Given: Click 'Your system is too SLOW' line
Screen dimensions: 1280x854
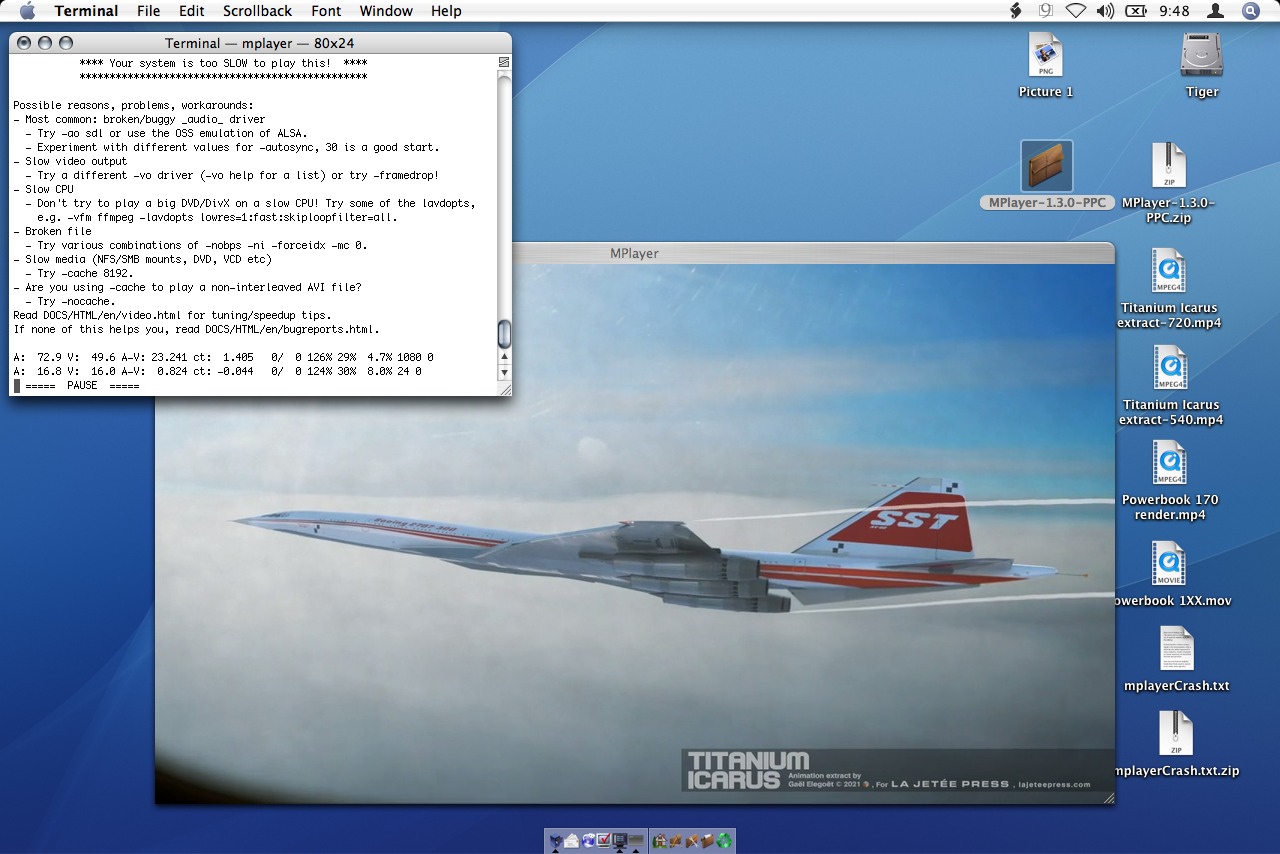Looking at the screenshot, I should [x=223, y=63].
